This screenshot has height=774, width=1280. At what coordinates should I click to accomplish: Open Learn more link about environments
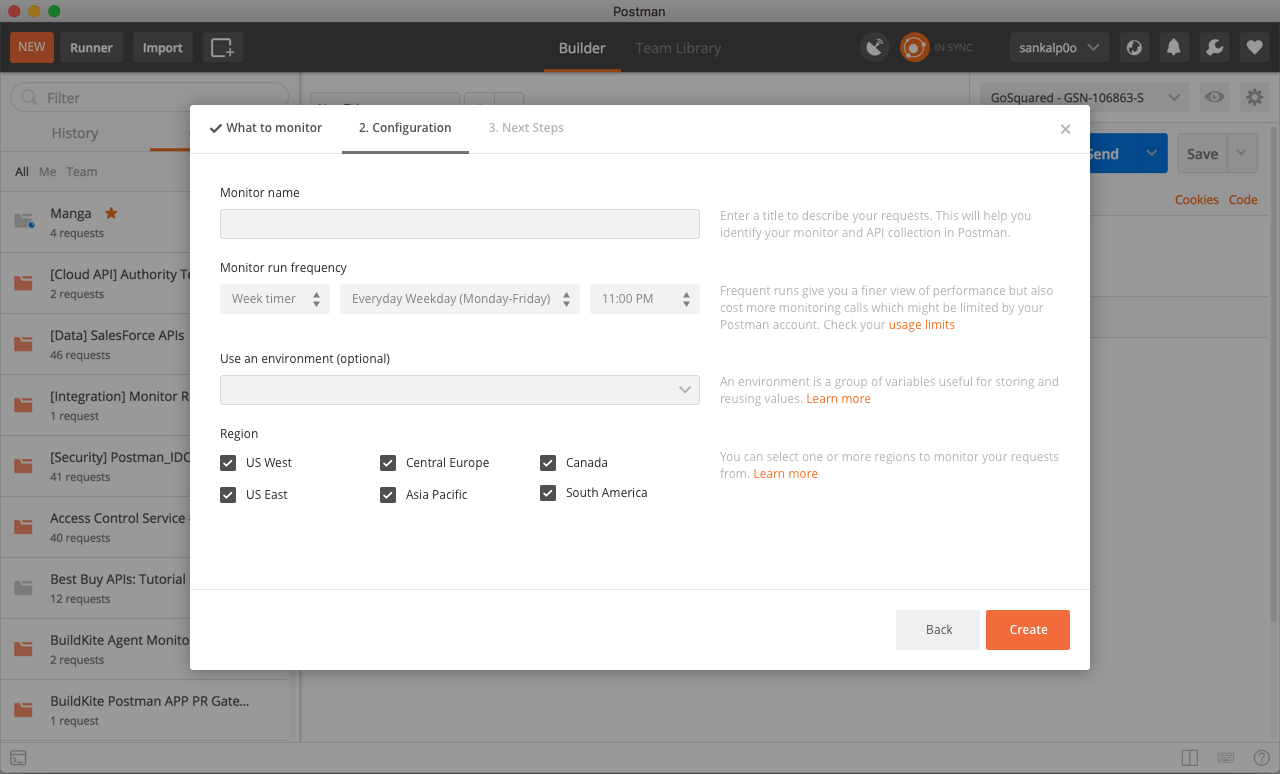[838, 399]
